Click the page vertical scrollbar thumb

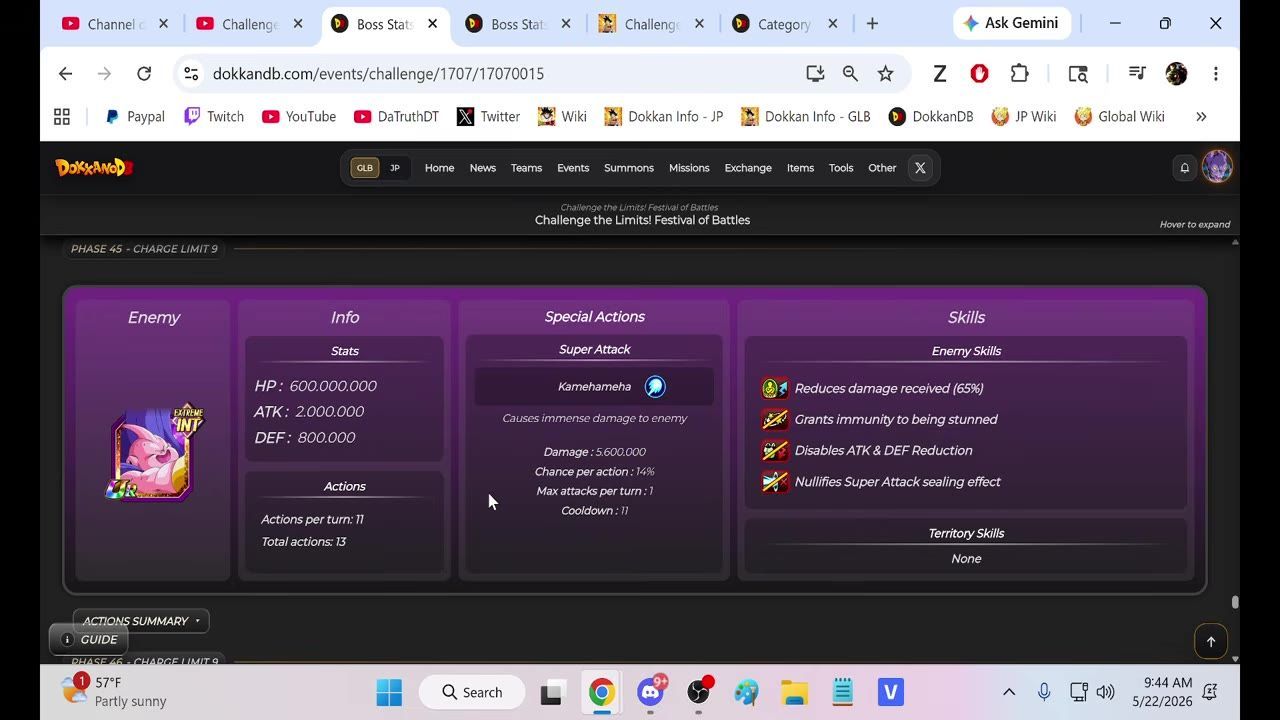coord(1235,602)
